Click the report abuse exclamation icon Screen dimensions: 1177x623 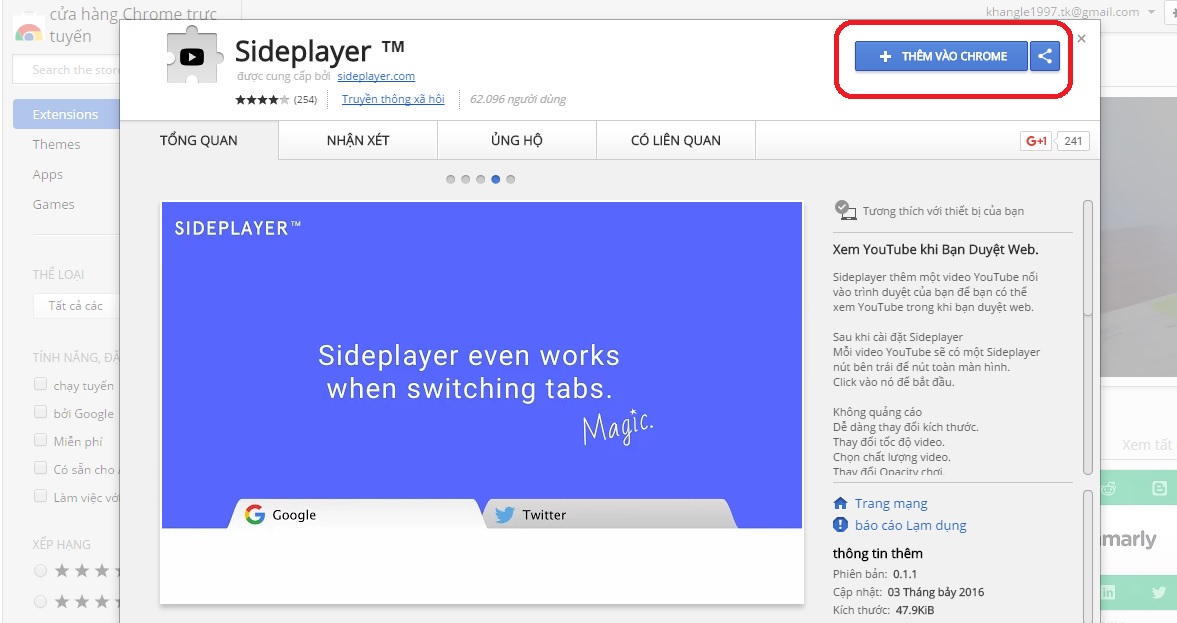[x=841, y=525]
